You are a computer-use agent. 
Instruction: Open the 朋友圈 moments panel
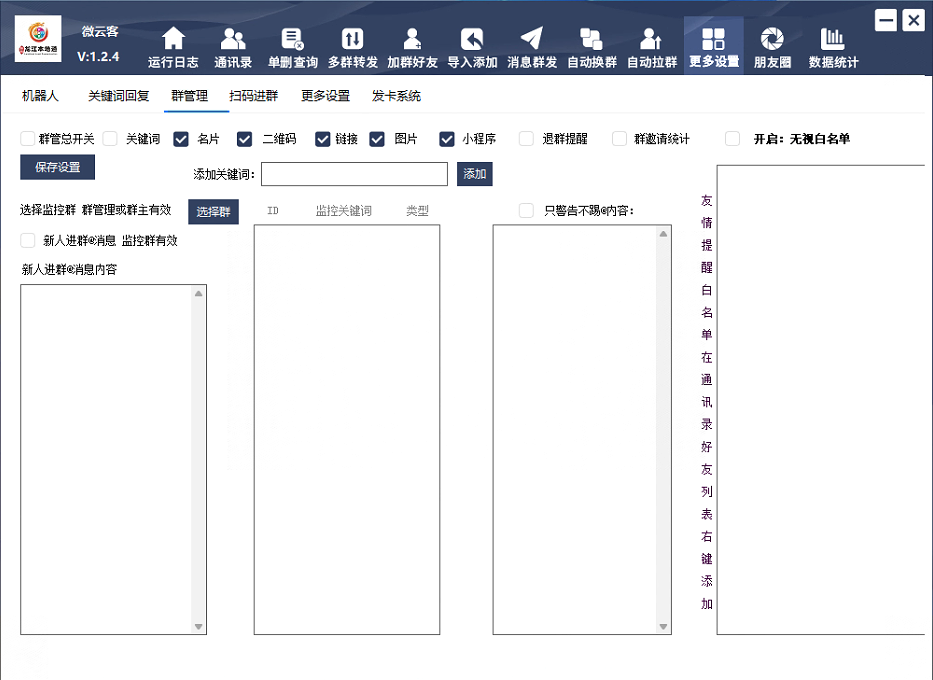[771, 44]
